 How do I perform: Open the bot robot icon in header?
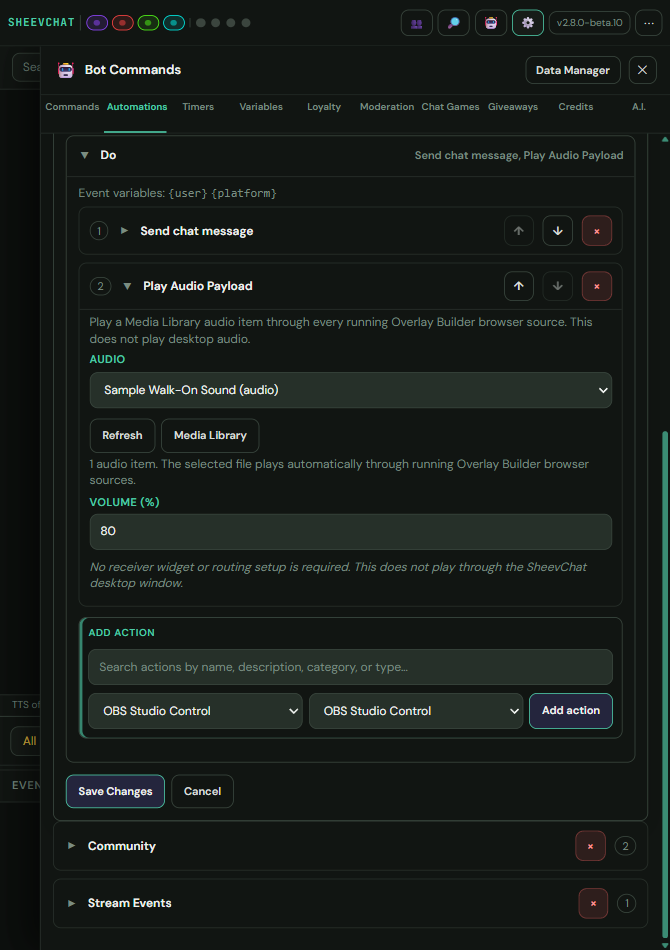pos(491,23)
